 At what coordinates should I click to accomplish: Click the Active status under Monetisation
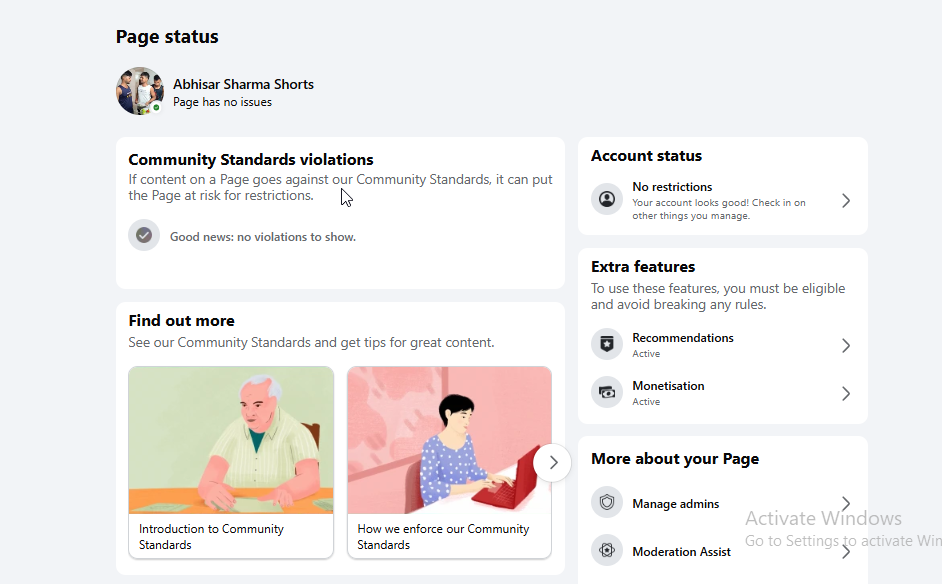coord(646,402)
